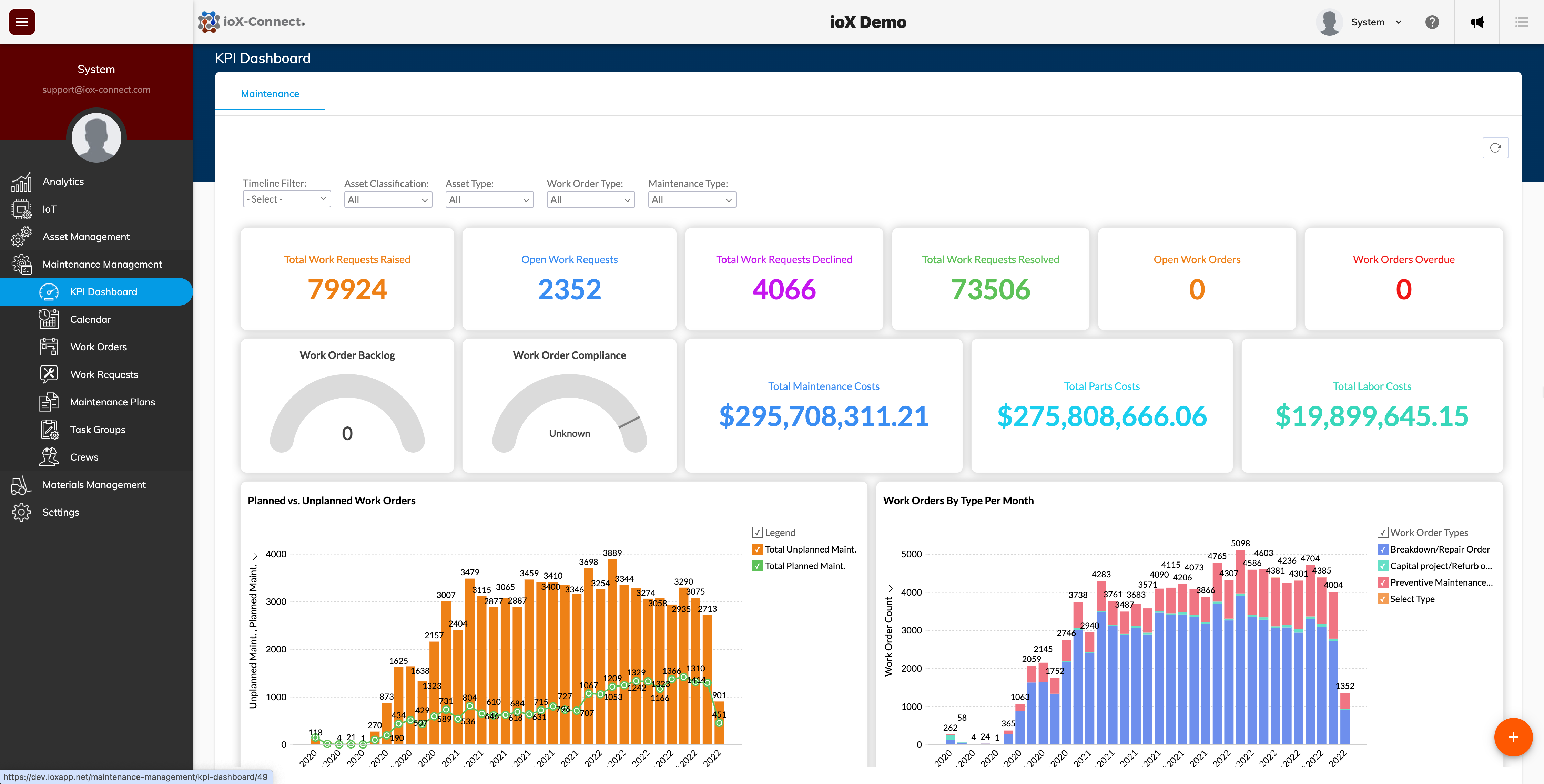Click the red hamburger menu button

(x=22, y=22)
